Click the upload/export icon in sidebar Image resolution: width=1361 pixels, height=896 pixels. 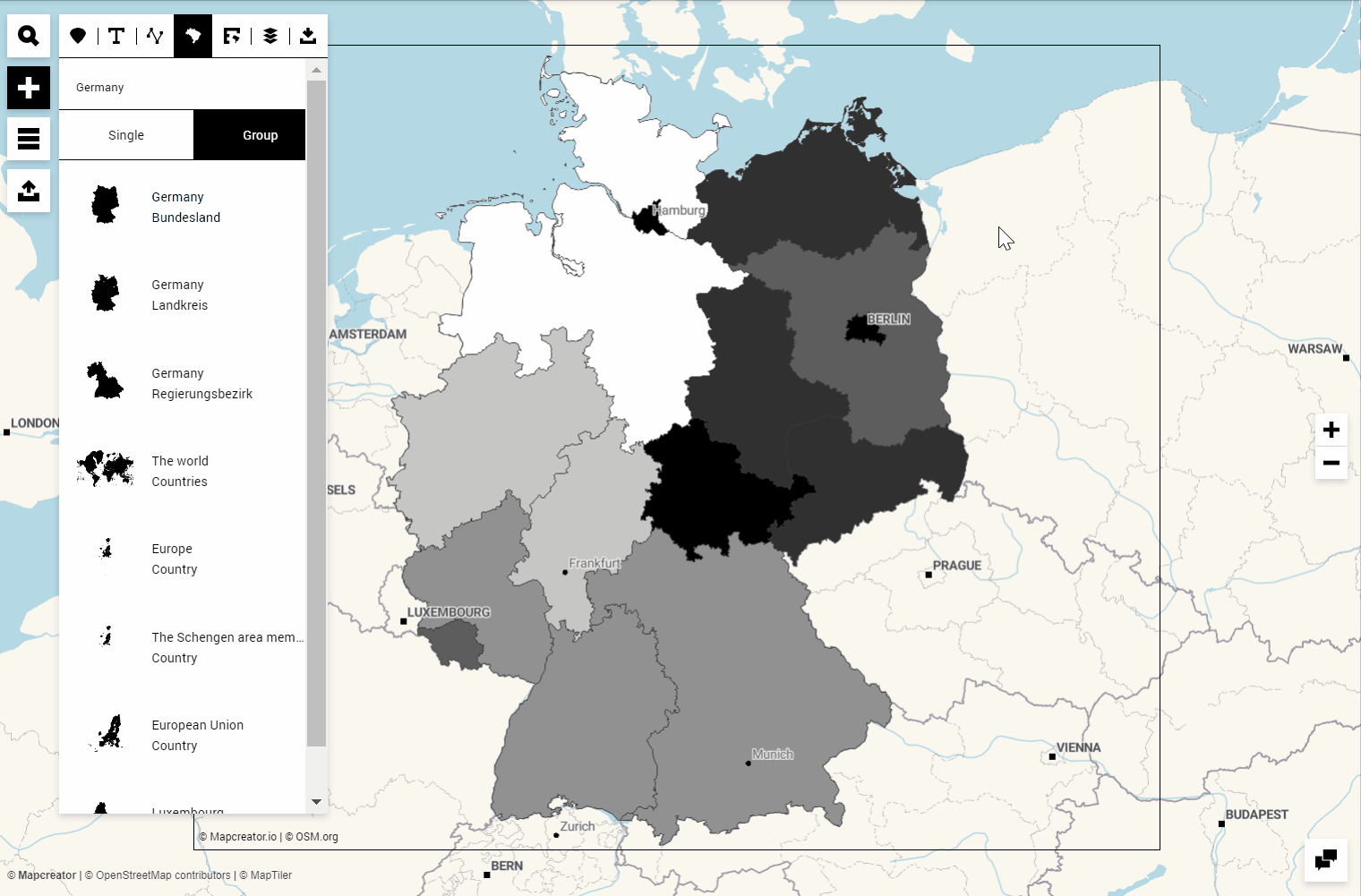click(29, 191)
